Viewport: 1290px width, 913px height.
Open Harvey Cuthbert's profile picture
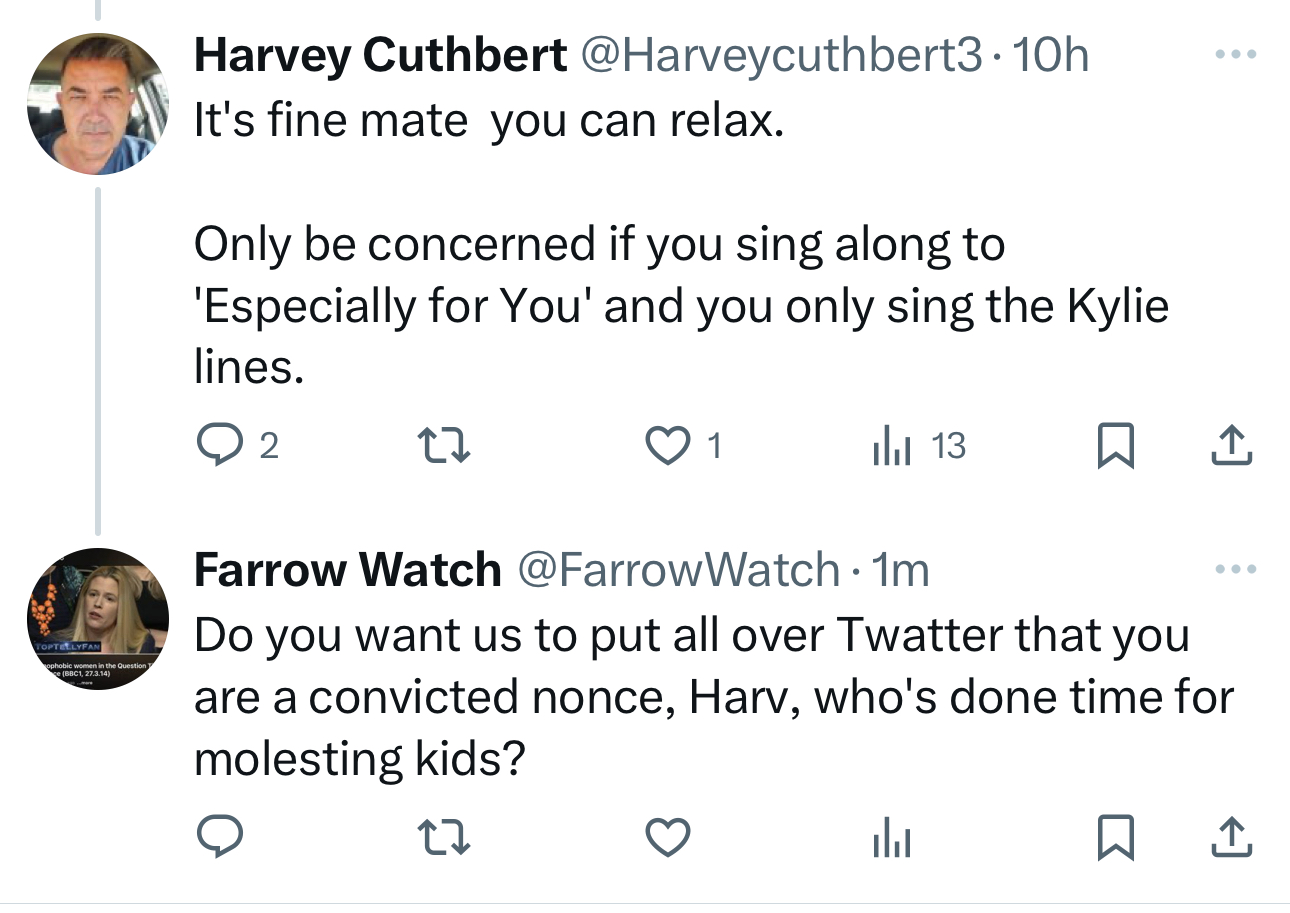[97, 104]
